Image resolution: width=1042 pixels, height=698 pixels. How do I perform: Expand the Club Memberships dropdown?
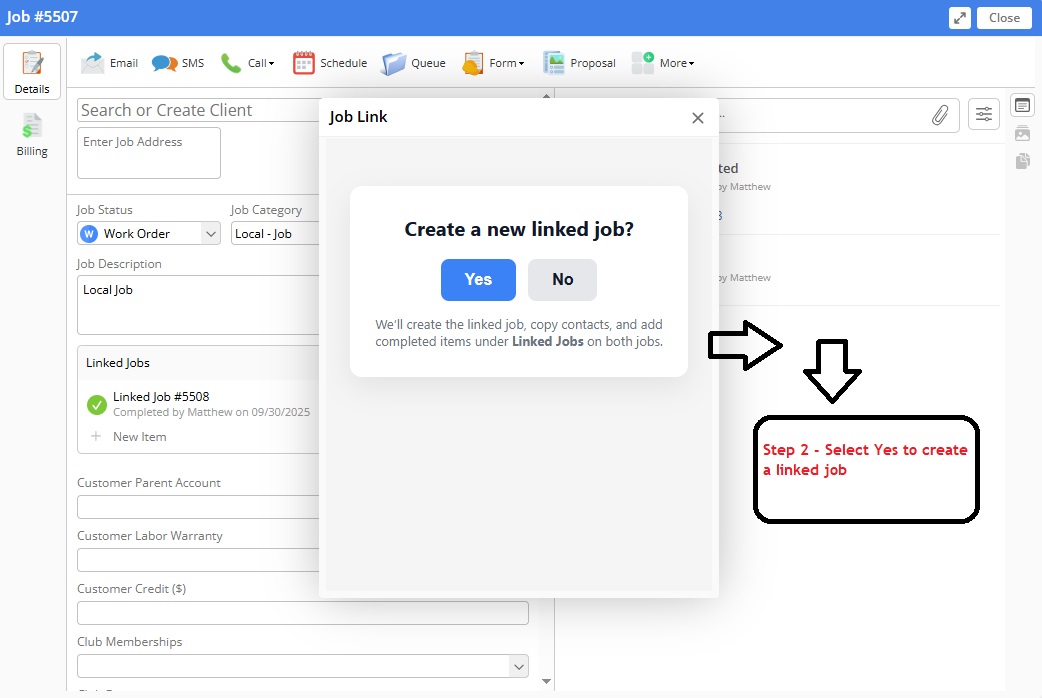click(519, 666)
